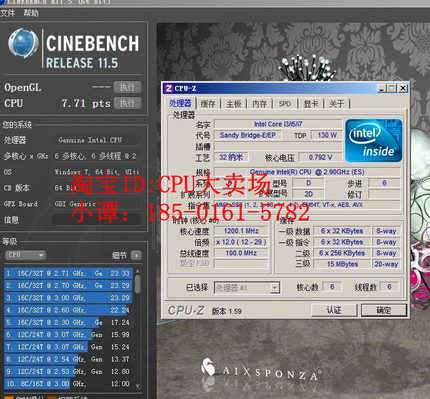Click the L3 cache value 15 MBytes
This screenshot has height=399, width=430.
click(342, 264)
